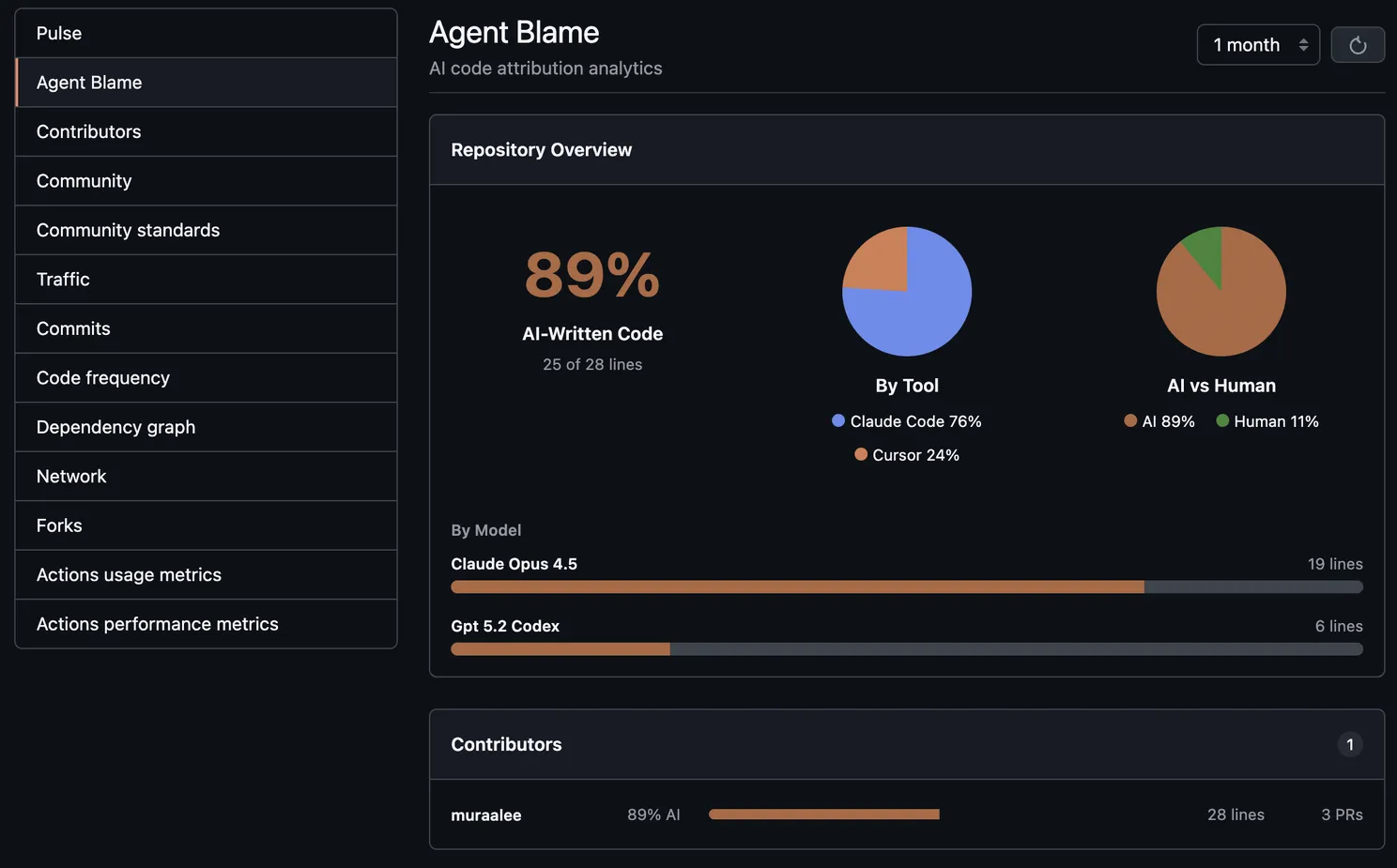Click the orange Cursor legend dot
The image size is (1397, 868).
(861, 454)
